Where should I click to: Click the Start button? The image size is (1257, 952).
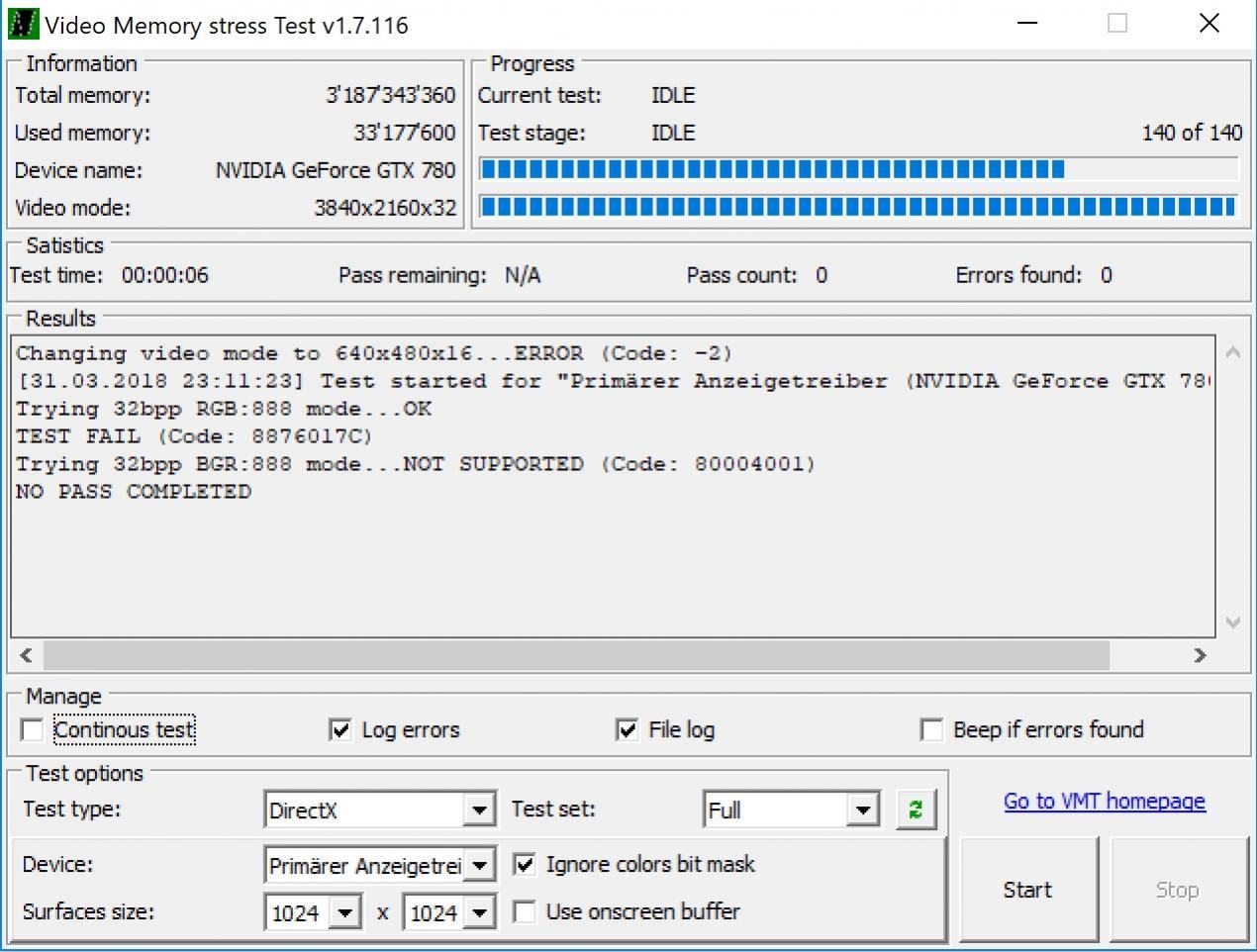click(1028, 890)
